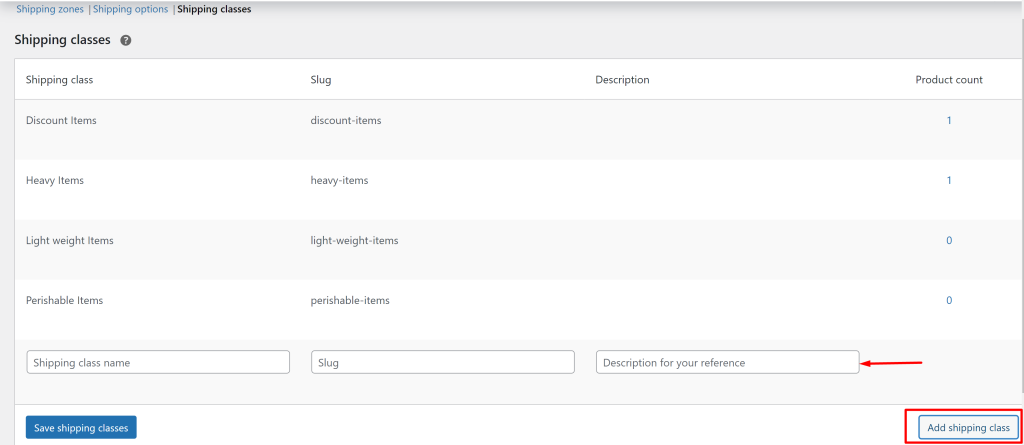The height and width of the screenshot is (445, 1024).
Task: Click the Add shipping class button
Action: coord(968,428)
